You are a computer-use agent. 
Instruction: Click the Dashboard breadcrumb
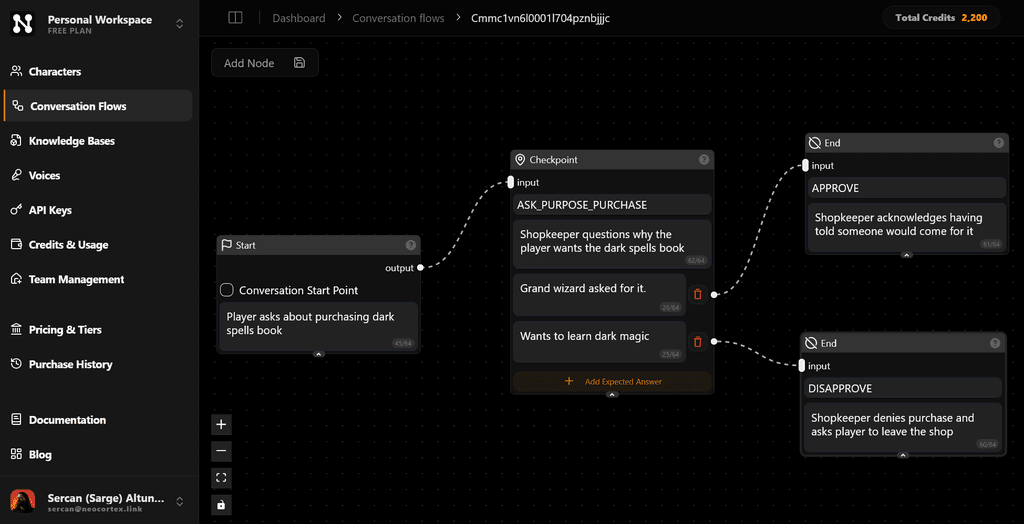[x=298, y=18]
